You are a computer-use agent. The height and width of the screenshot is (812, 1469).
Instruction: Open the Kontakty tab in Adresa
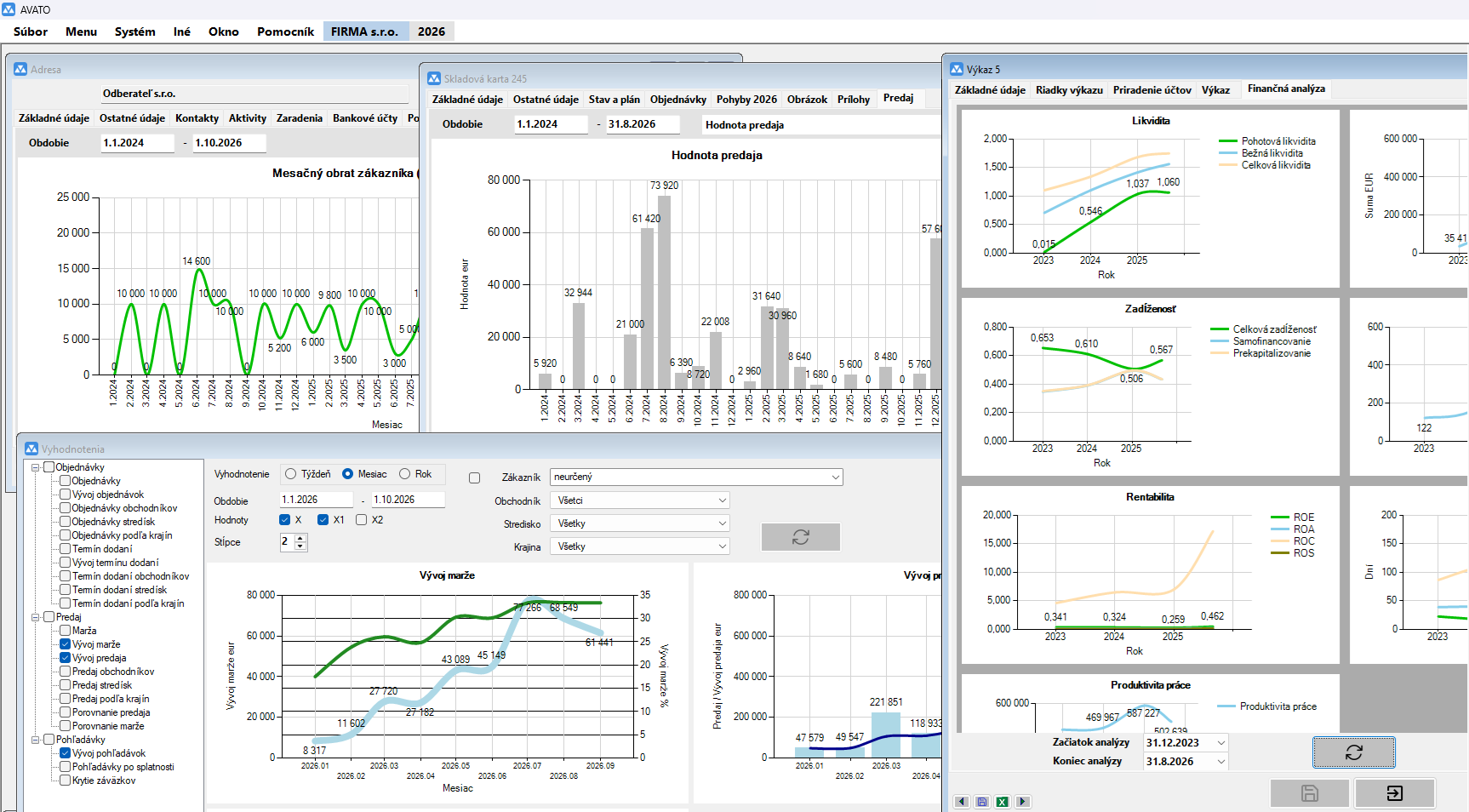197,118
